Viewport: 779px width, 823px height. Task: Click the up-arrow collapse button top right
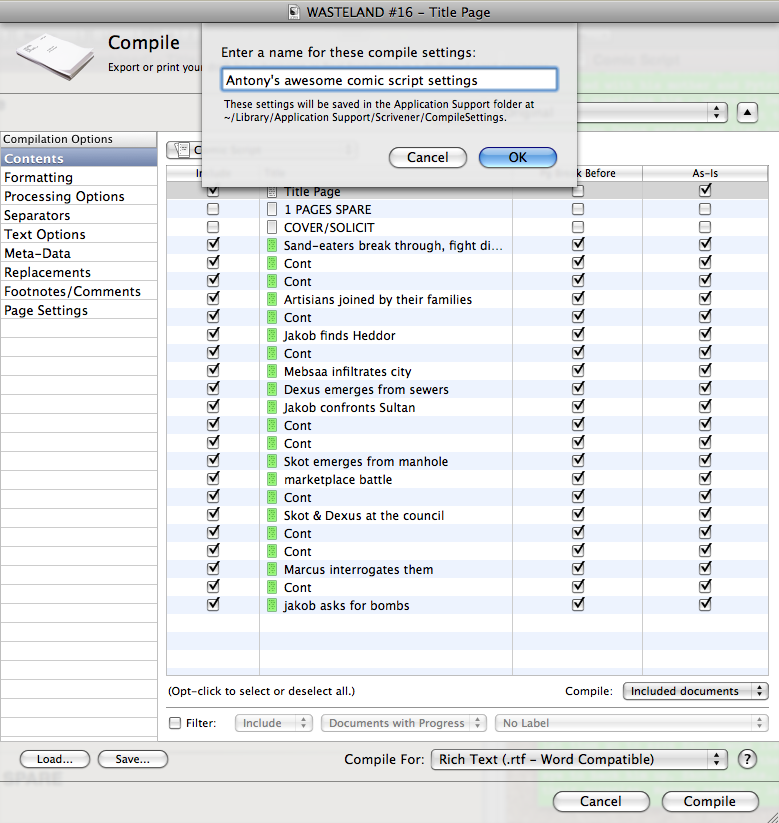747,113
